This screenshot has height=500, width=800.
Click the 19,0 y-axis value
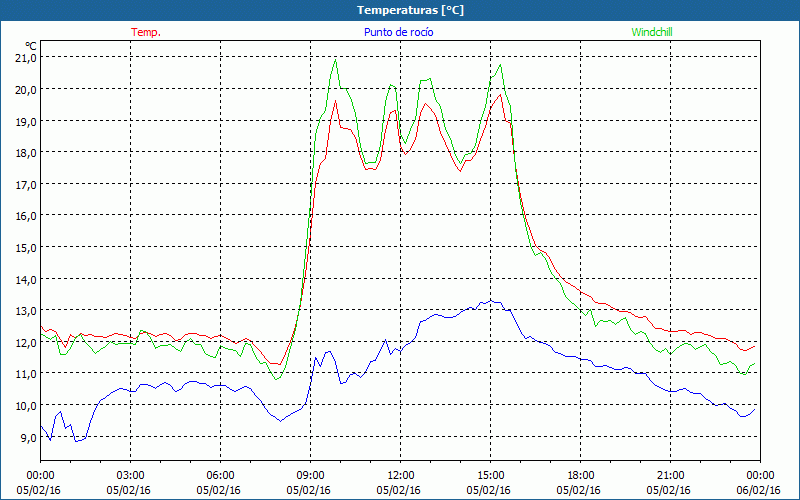[x=26, y=121]
